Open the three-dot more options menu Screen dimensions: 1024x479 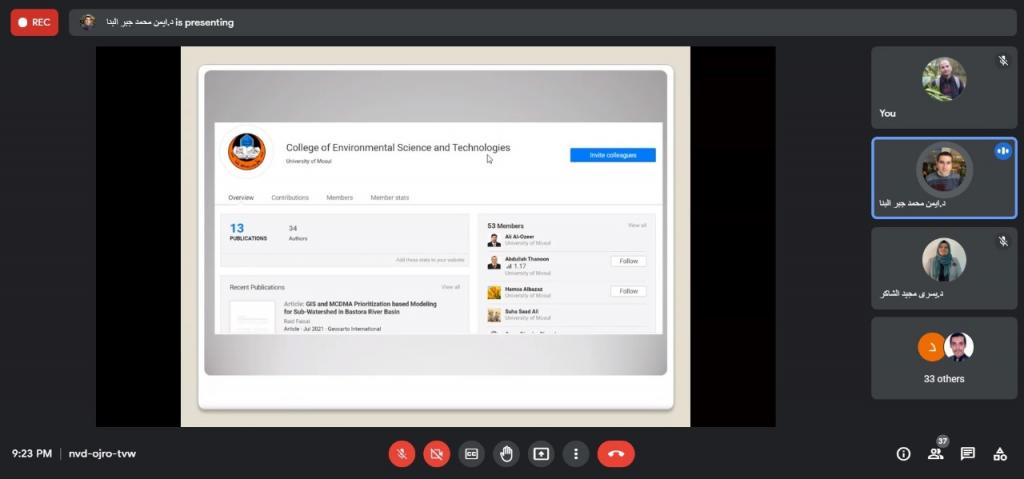tap(575, 454)
